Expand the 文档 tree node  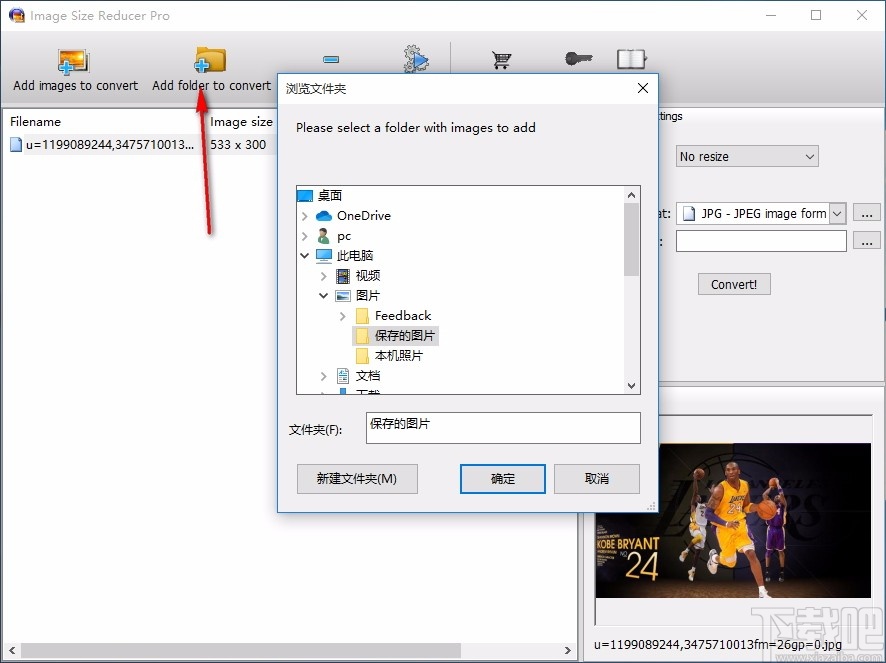tap(321, 375)
